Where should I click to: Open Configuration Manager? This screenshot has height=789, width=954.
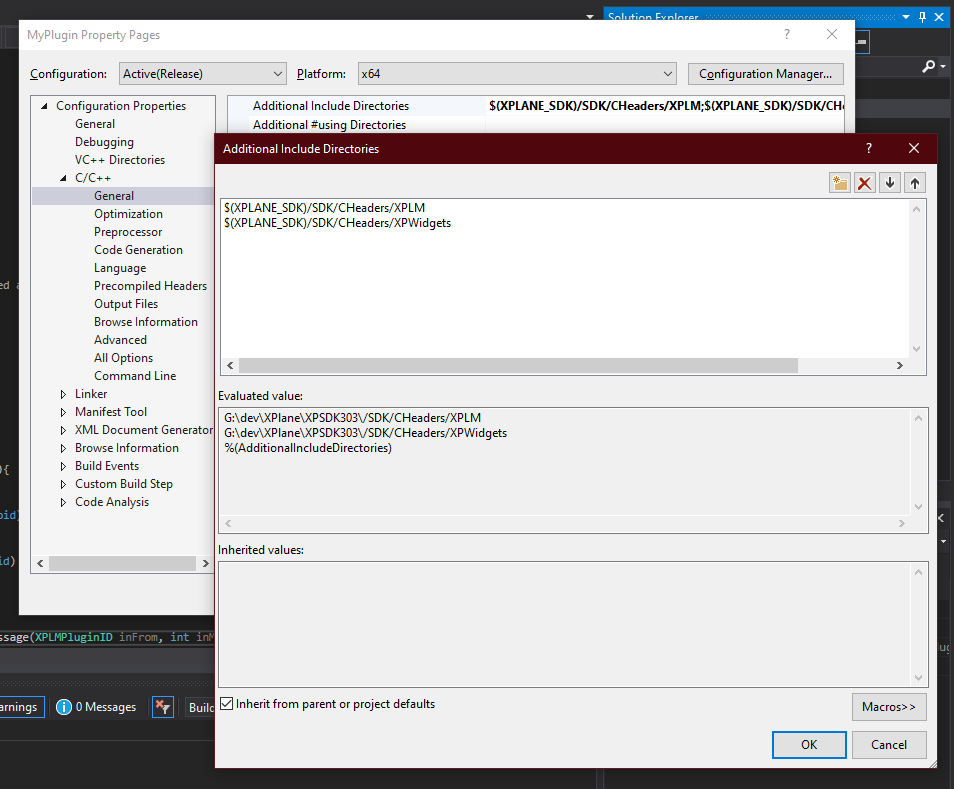tap(765, 73)
